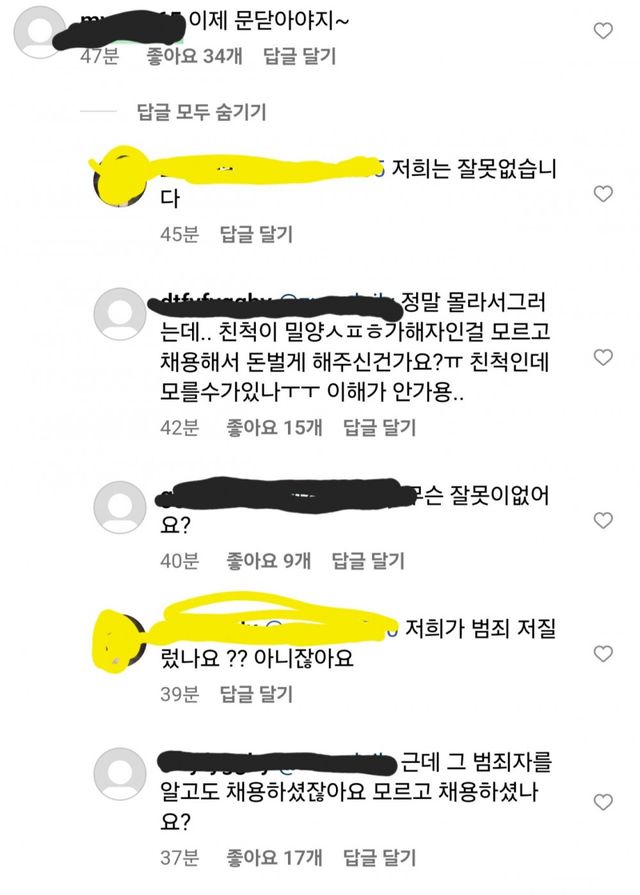Open '좋아요 15개' likes list
Viewport: 640px width, 895px height.
pyautogui.click(x=275, y=427)
